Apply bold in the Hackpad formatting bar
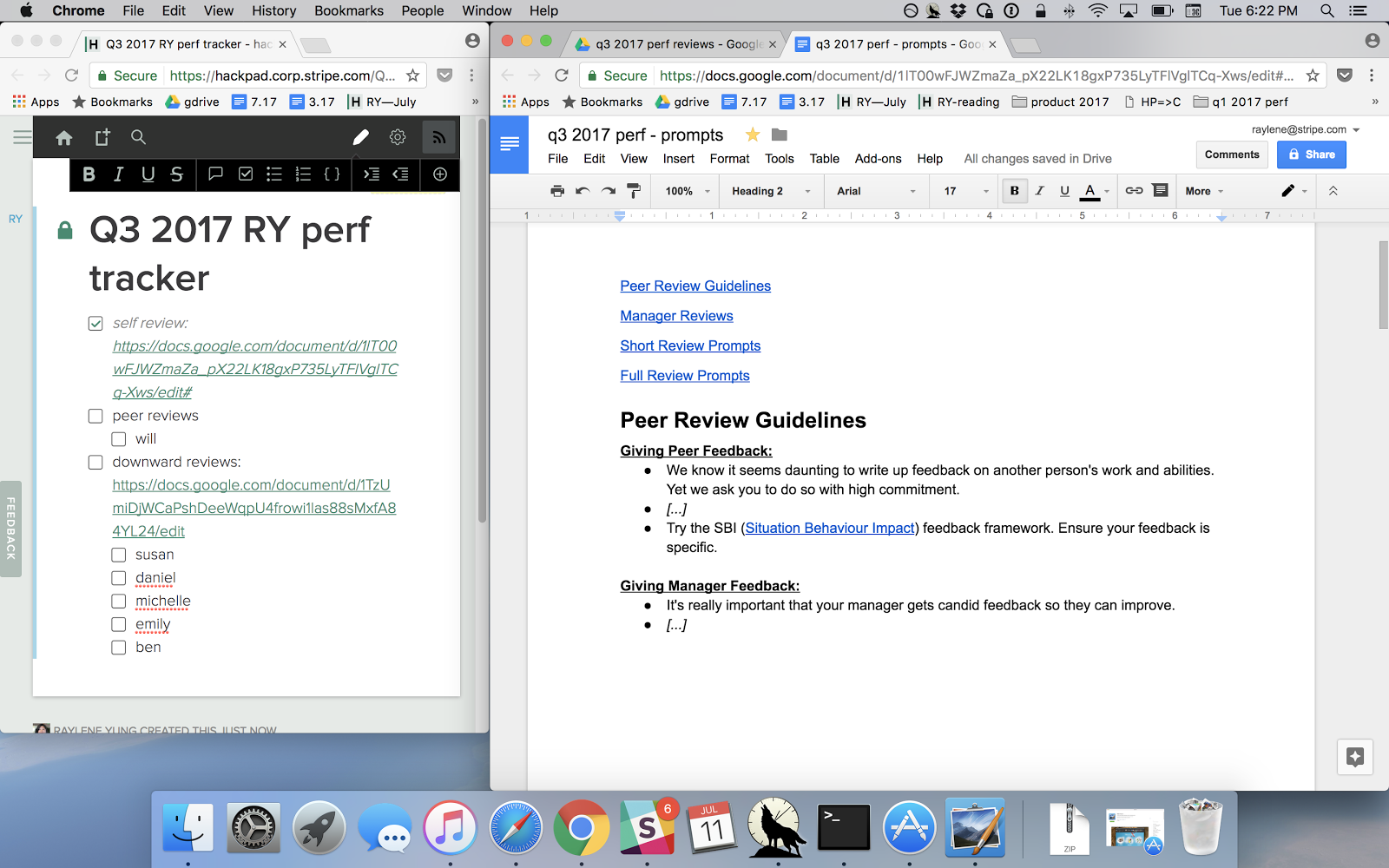The width and height of the screenshot is (1389, 868). tap(89, 174)
